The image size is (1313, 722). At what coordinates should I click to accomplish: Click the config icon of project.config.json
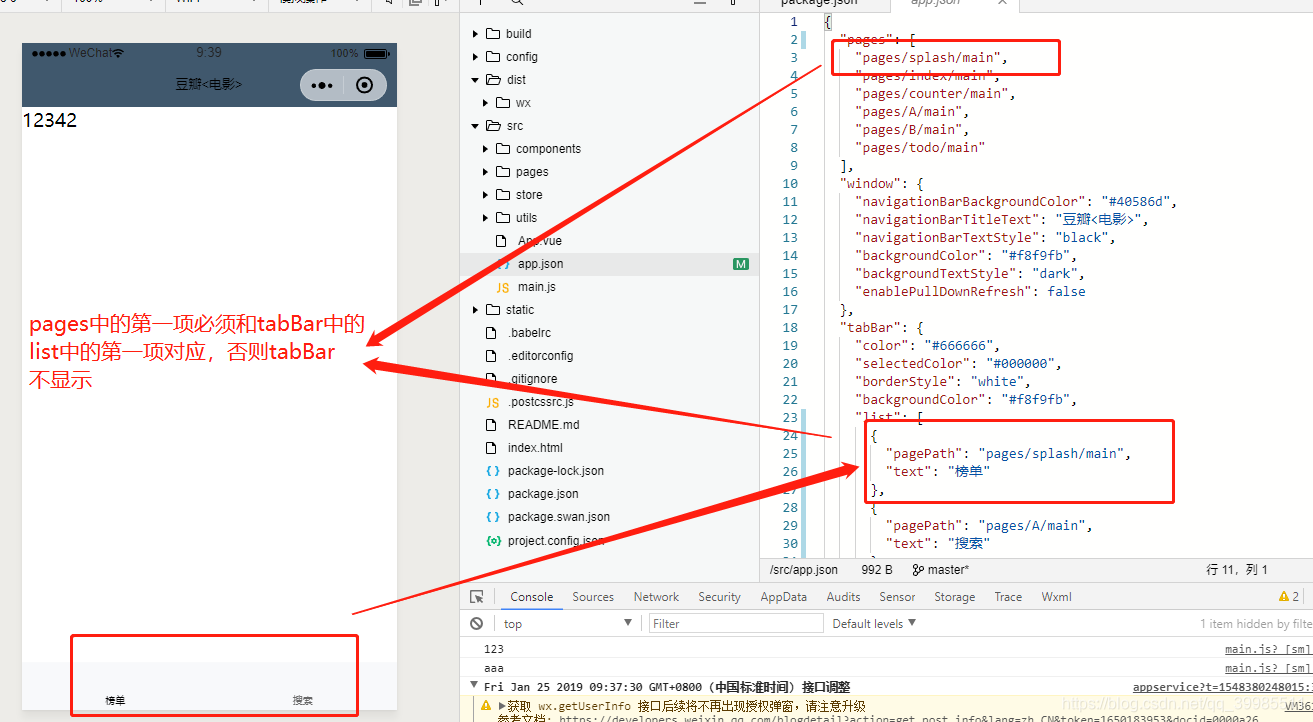click(x=492, y=540)
